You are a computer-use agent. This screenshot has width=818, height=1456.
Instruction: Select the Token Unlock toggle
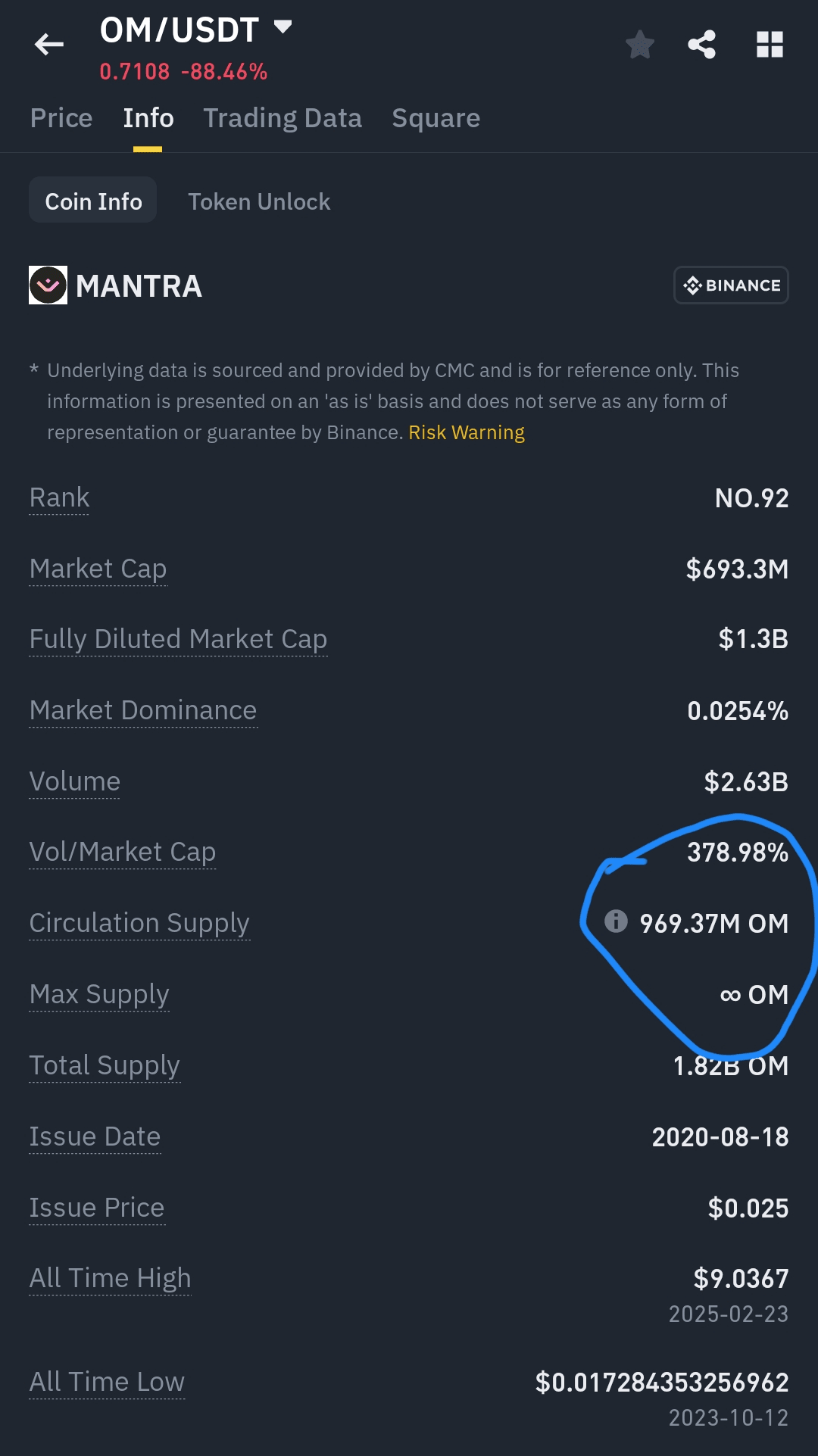(x=259, y=201)
